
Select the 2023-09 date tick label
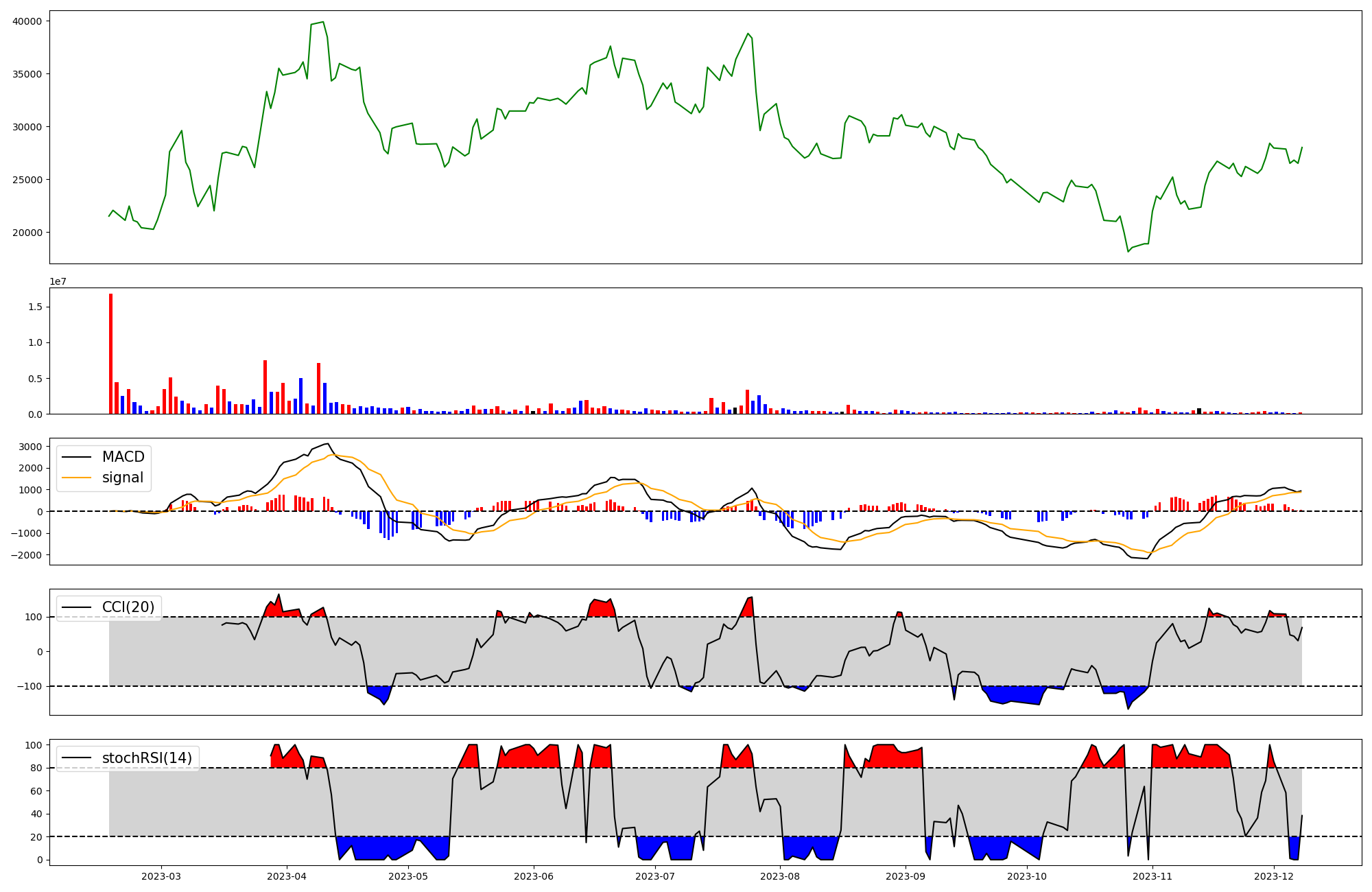[x=906, y=876]
